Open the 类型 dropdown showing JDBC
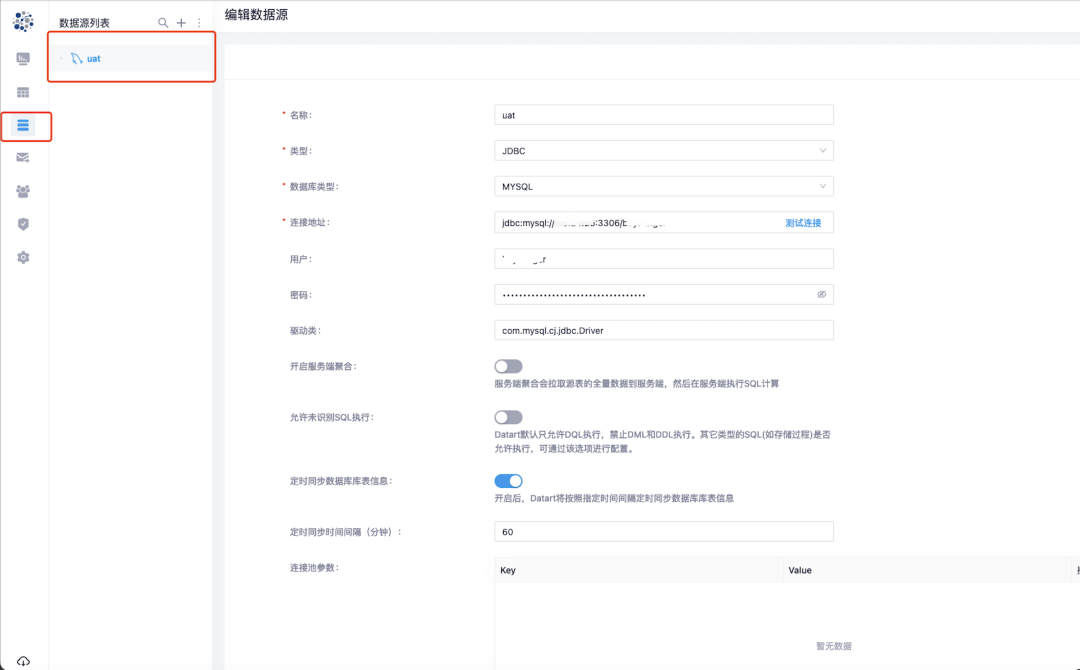The width and height of the screenshot is (1080, 670). click(822, 150)
